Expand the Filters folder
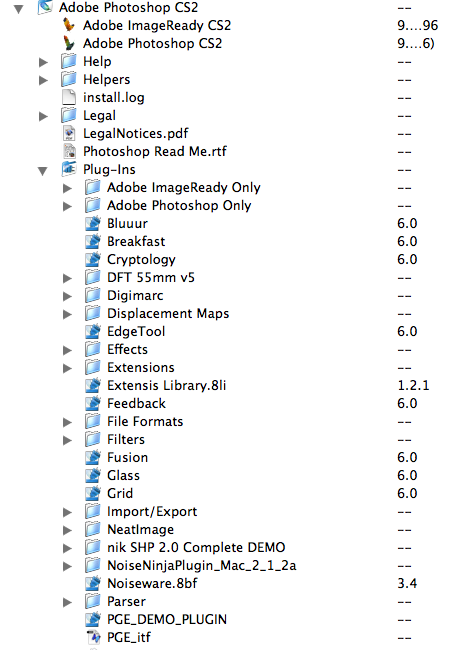This screenshot has width=452, height=650. pos(67,440)
